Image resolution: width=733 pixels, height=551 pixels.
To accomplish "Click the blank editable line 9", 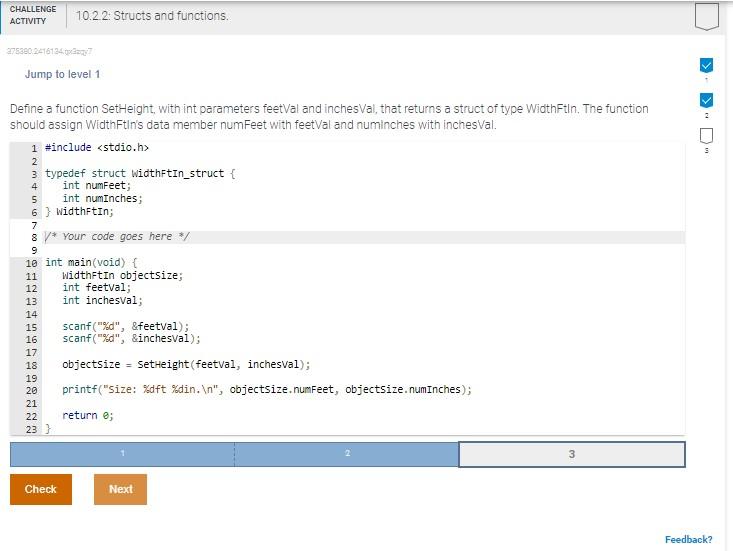I will [x=365, y=250].
